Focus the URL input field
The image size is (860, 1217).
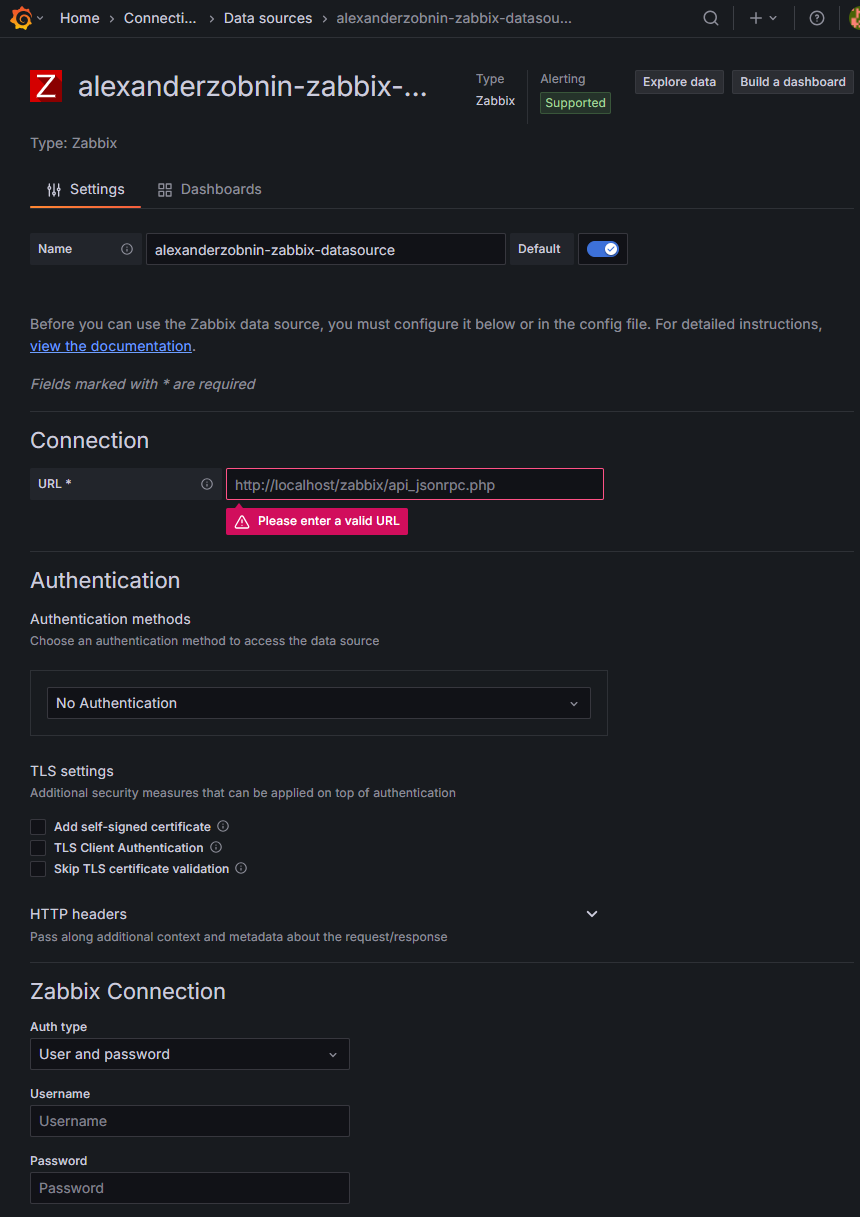tap(415, 484)
